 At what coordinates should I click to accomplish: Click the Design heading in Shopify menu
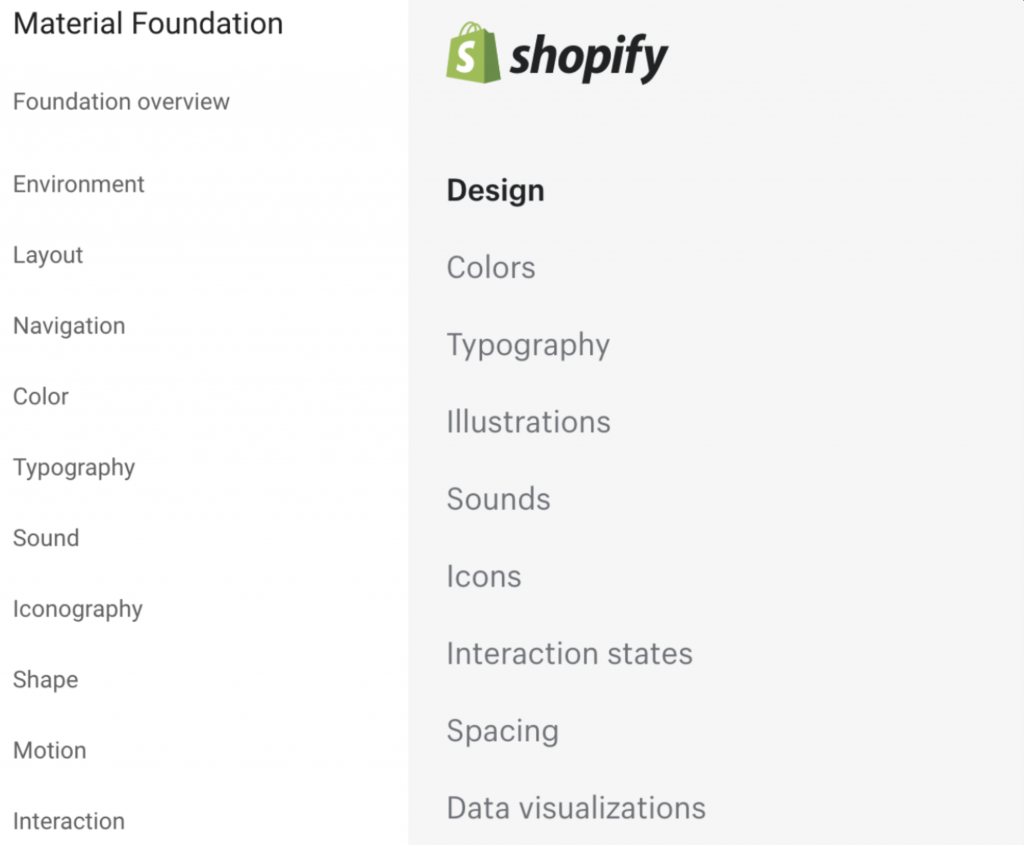pos(495,191)
